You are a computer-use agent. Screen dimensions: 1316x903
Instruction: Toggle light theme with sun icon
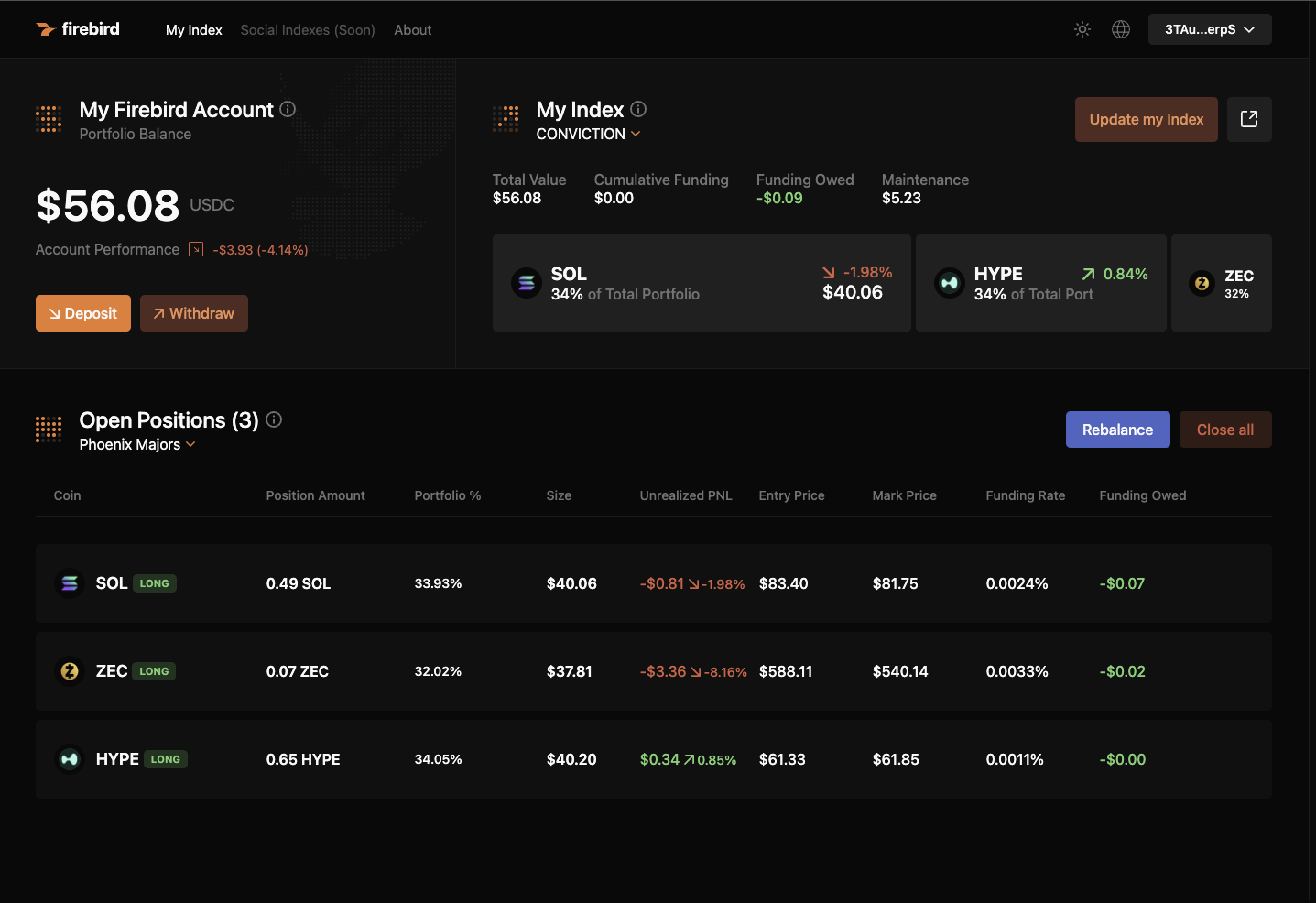[1082, 29]
